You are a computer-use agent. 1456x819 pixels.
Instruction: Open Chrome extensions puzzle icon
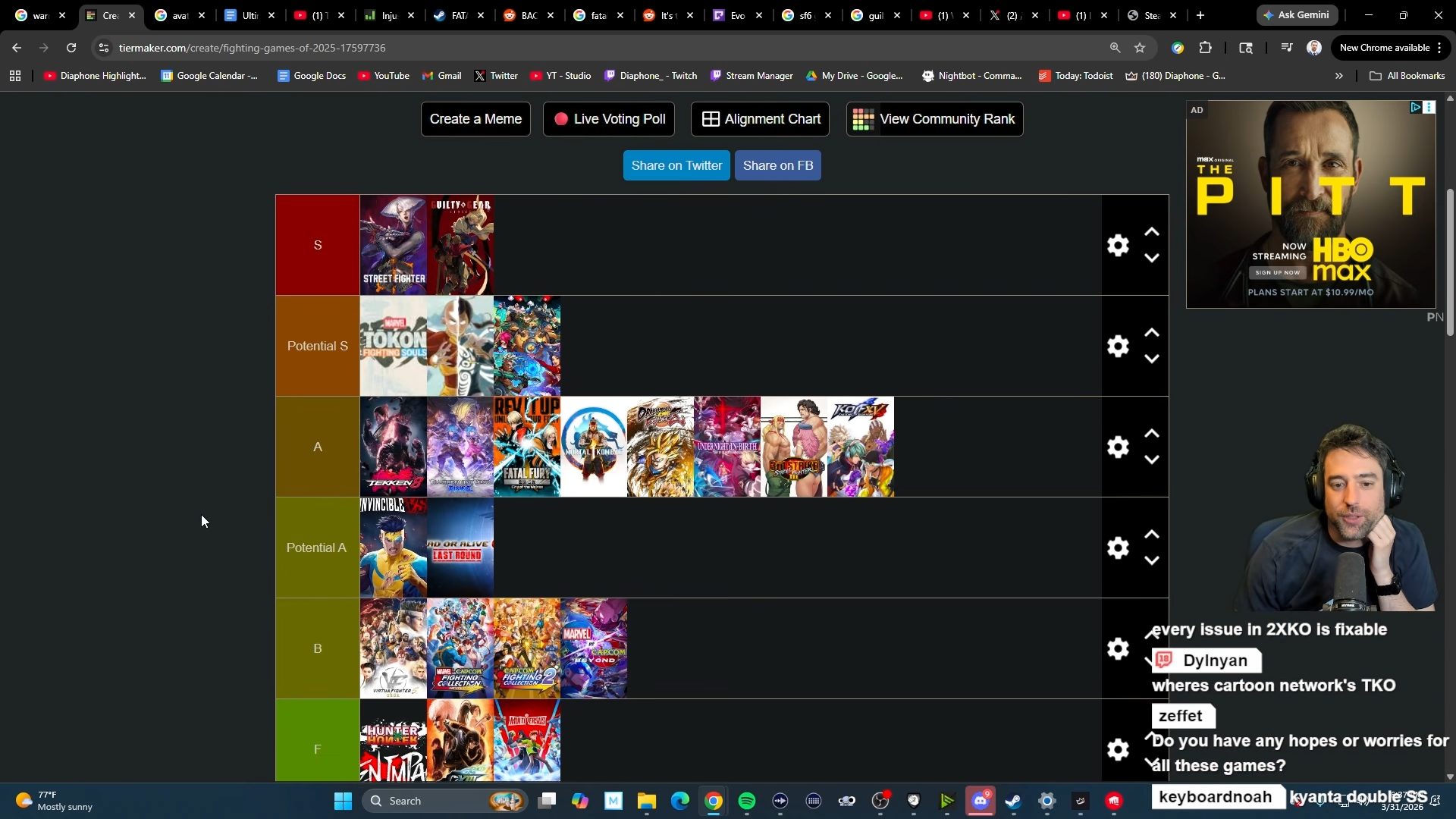tap(1205, 48)
